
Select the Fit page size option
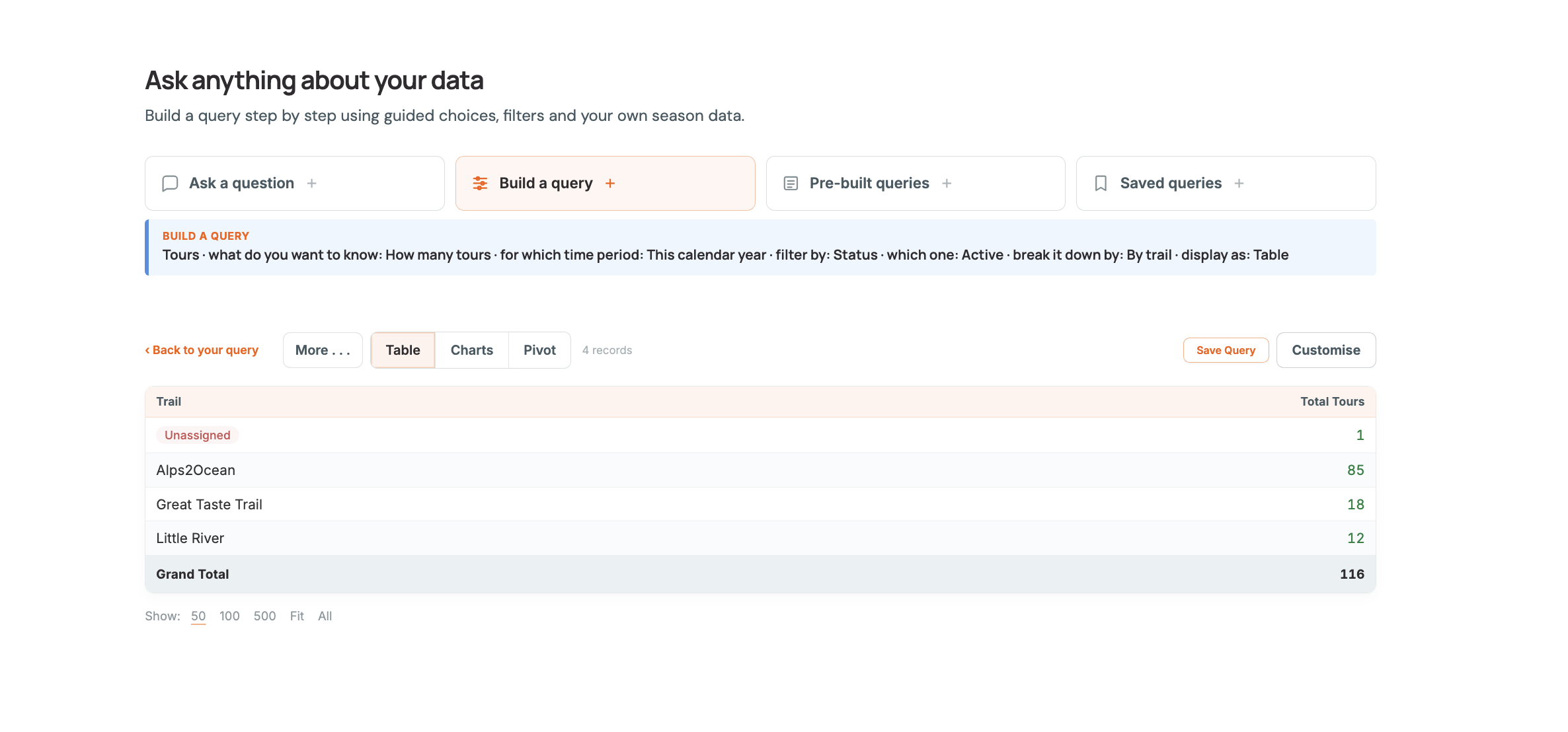click(297, 616)
